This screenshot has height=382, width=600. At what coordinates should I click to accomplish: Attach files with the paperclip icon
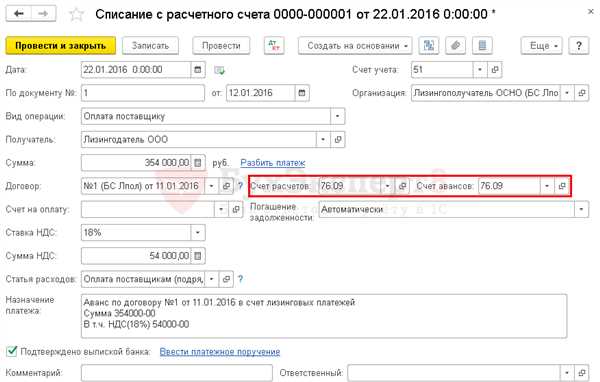[x=455, y=46]
